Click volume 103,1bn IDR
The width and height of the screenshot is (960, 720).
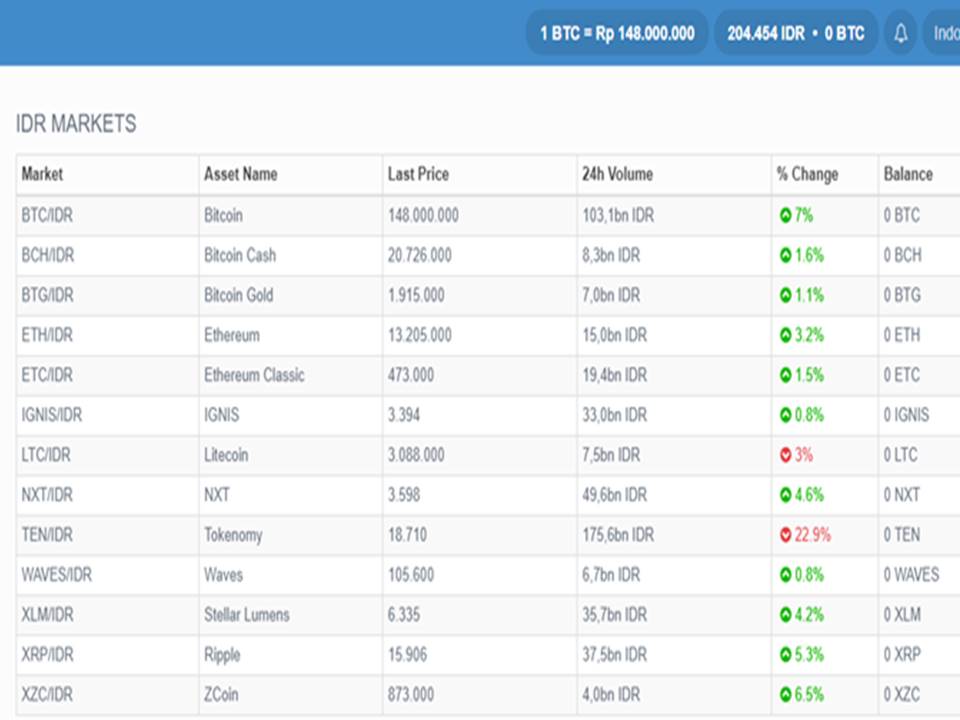coord(618,216)
